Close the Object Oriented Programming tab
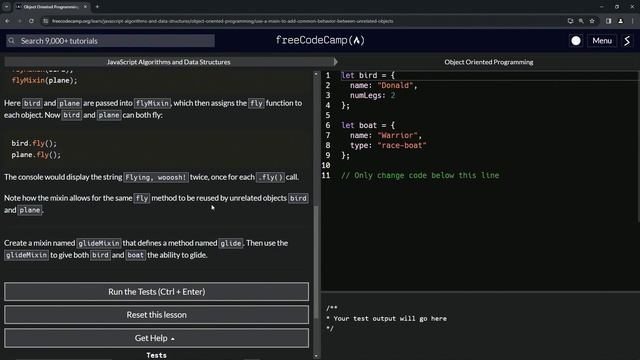640x360 pixels. point(85,7)
